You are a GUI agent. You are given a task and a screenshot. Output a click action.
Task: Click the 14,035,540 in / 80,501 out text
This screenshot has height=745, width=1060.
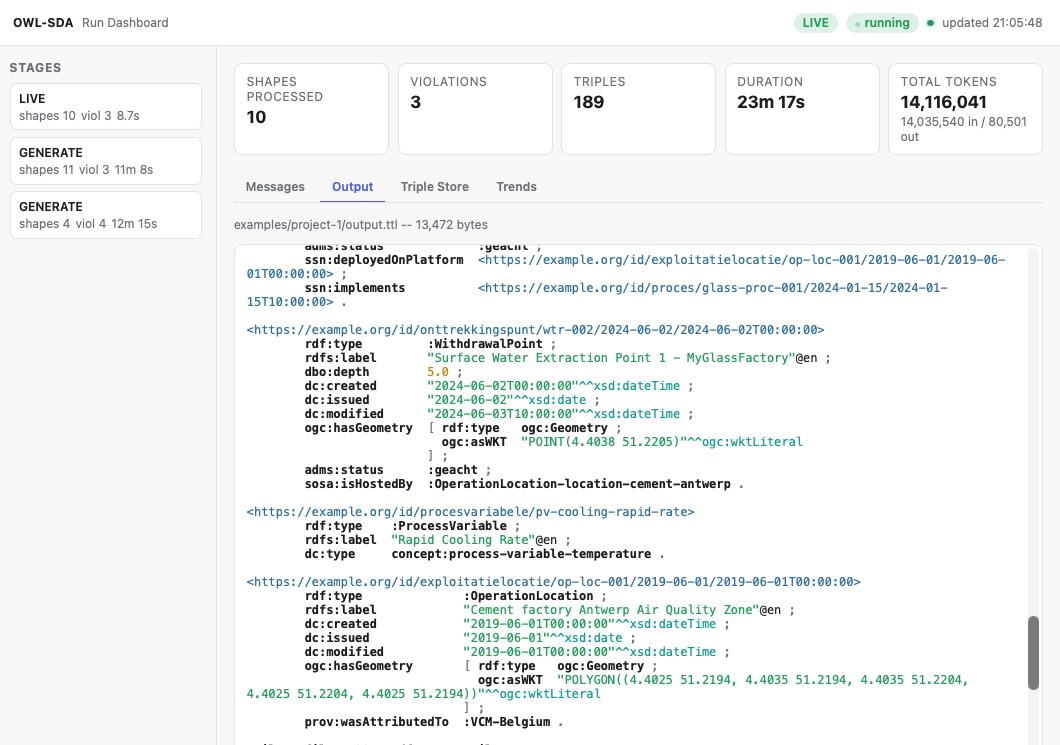(x=963, y=129)
